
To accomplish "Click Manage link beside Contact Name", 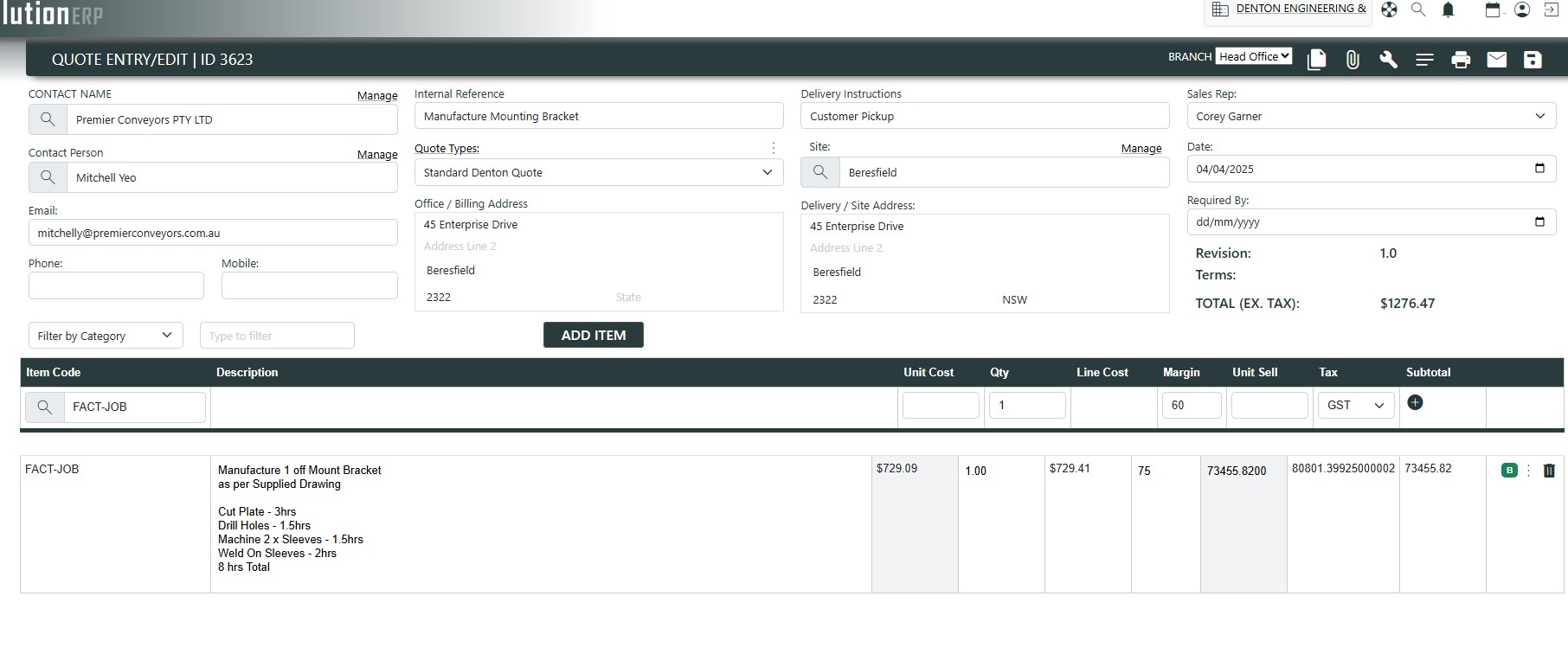I will 377,95.
